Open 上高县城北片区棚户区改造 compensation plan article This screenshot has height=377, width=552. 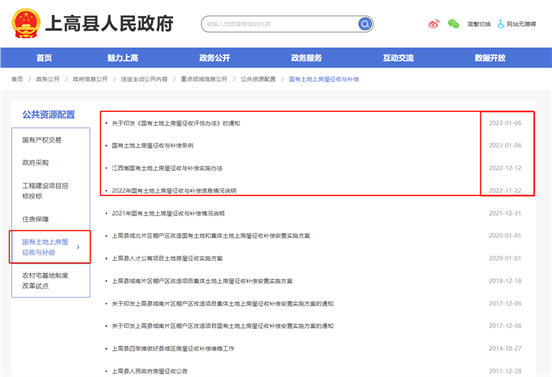211,235
